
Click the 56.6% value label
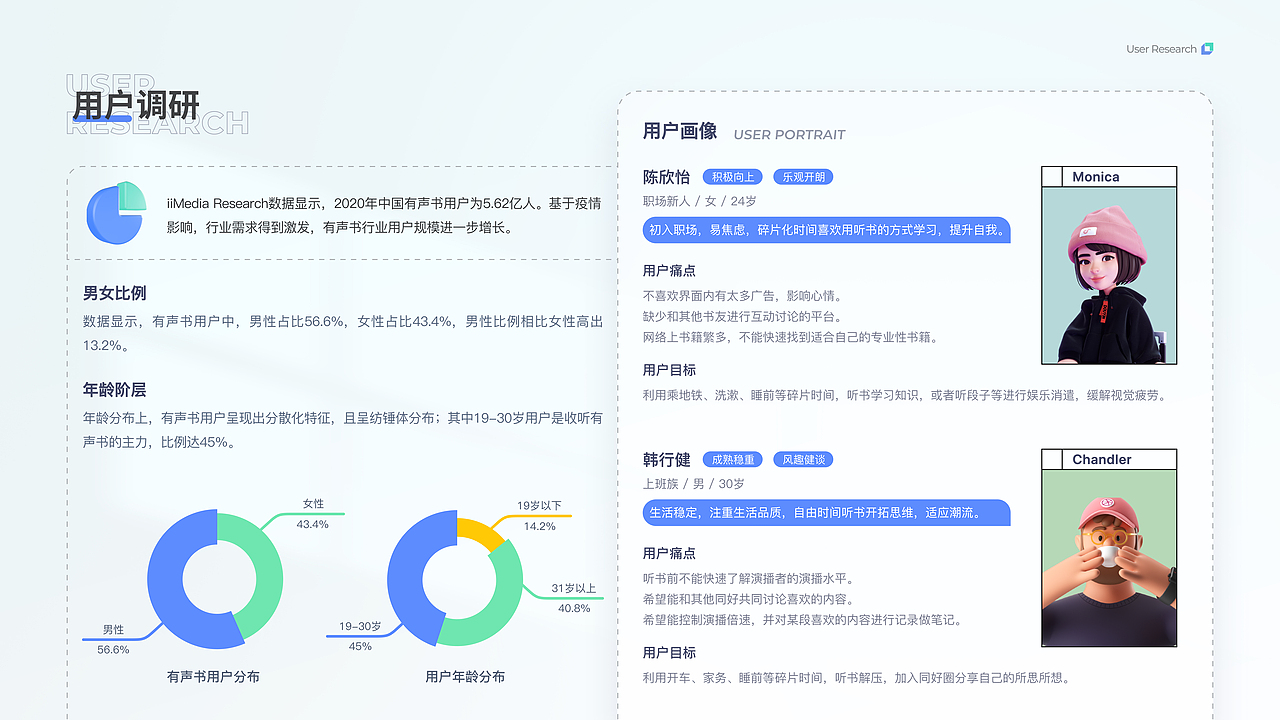[x=113, y=650]
